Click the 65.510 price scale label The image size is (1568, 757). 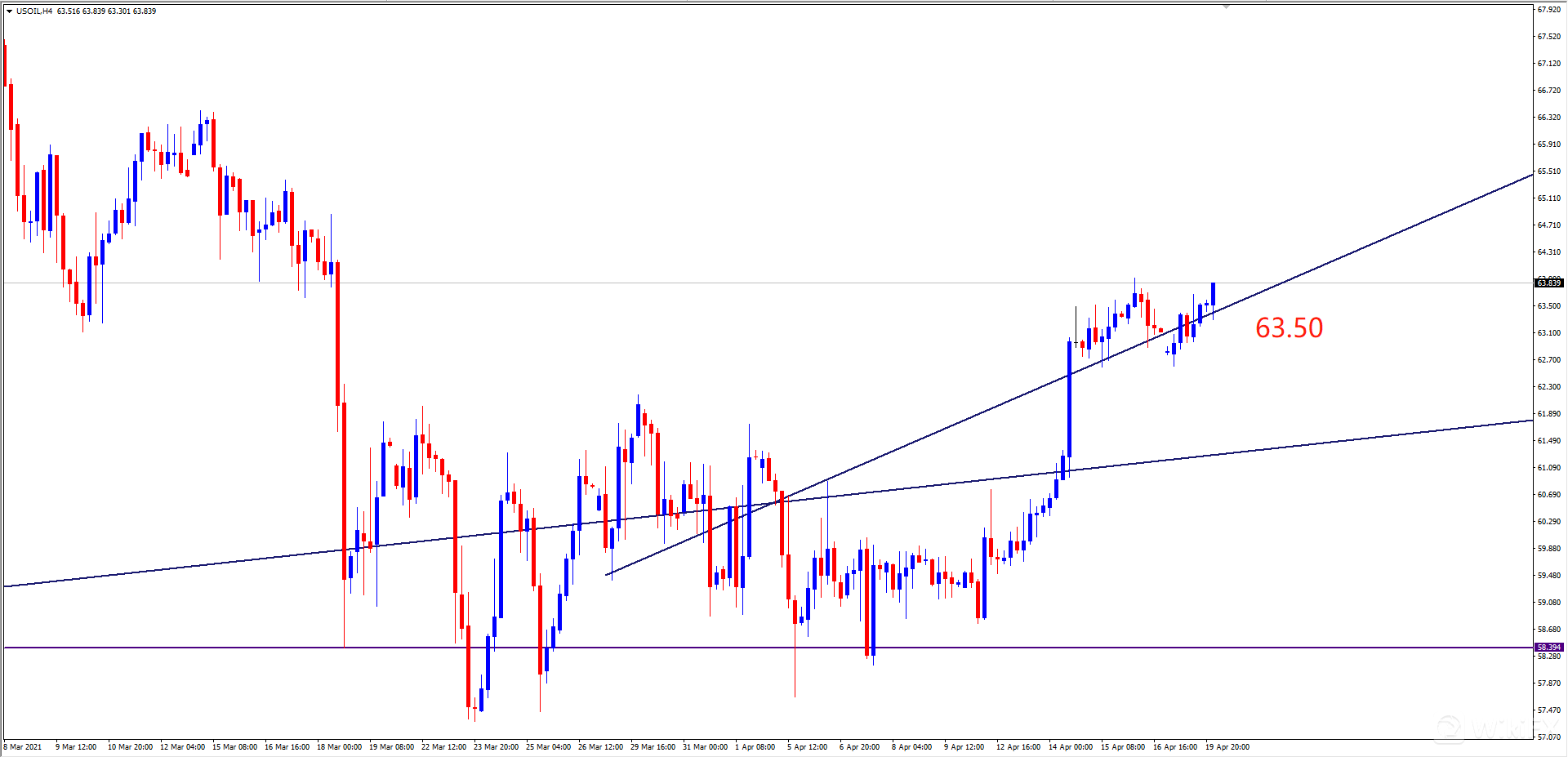coord(1549,171)
